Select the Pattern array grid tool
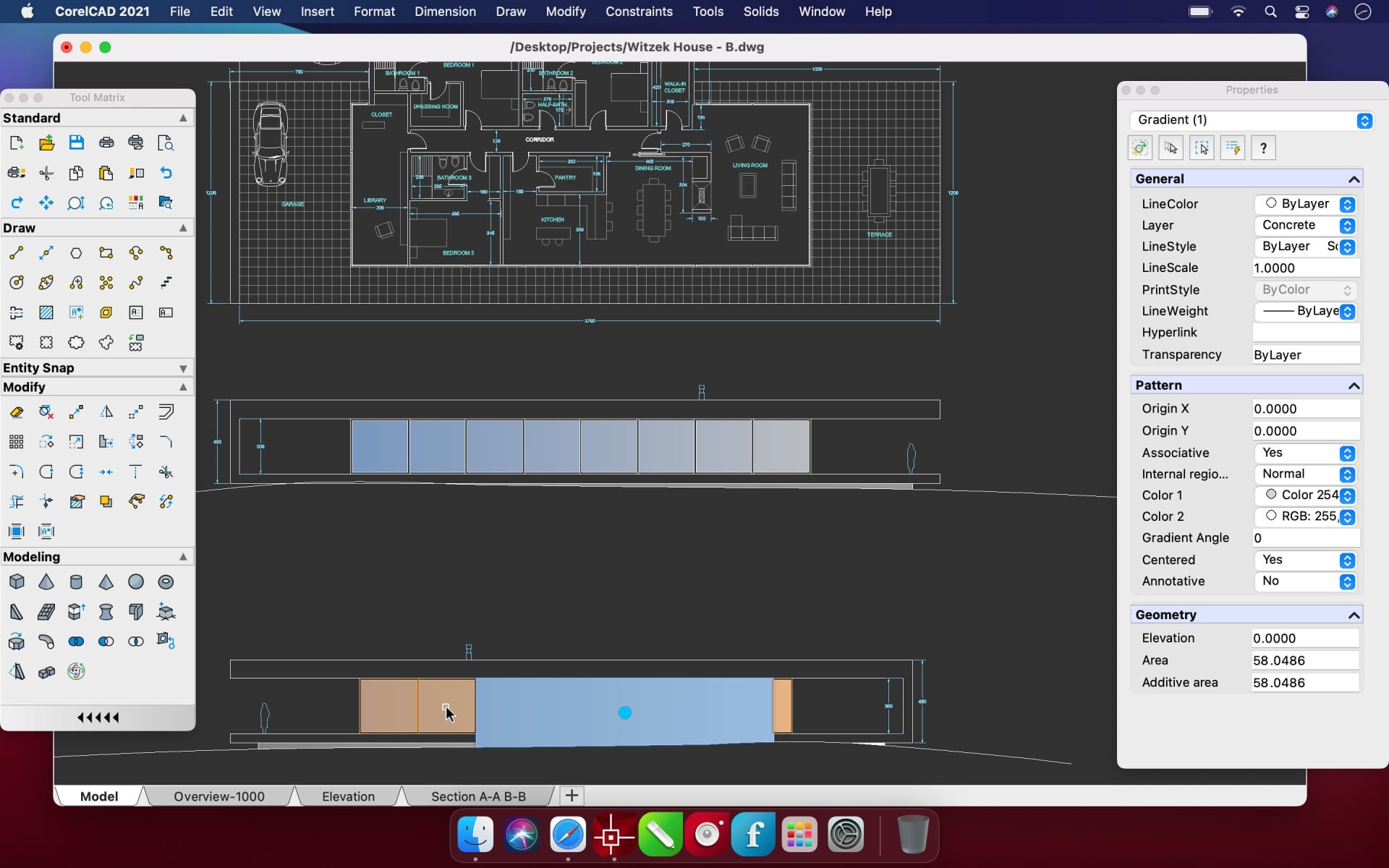Viewport: 1389px width, 868px height. pos(17,442)
